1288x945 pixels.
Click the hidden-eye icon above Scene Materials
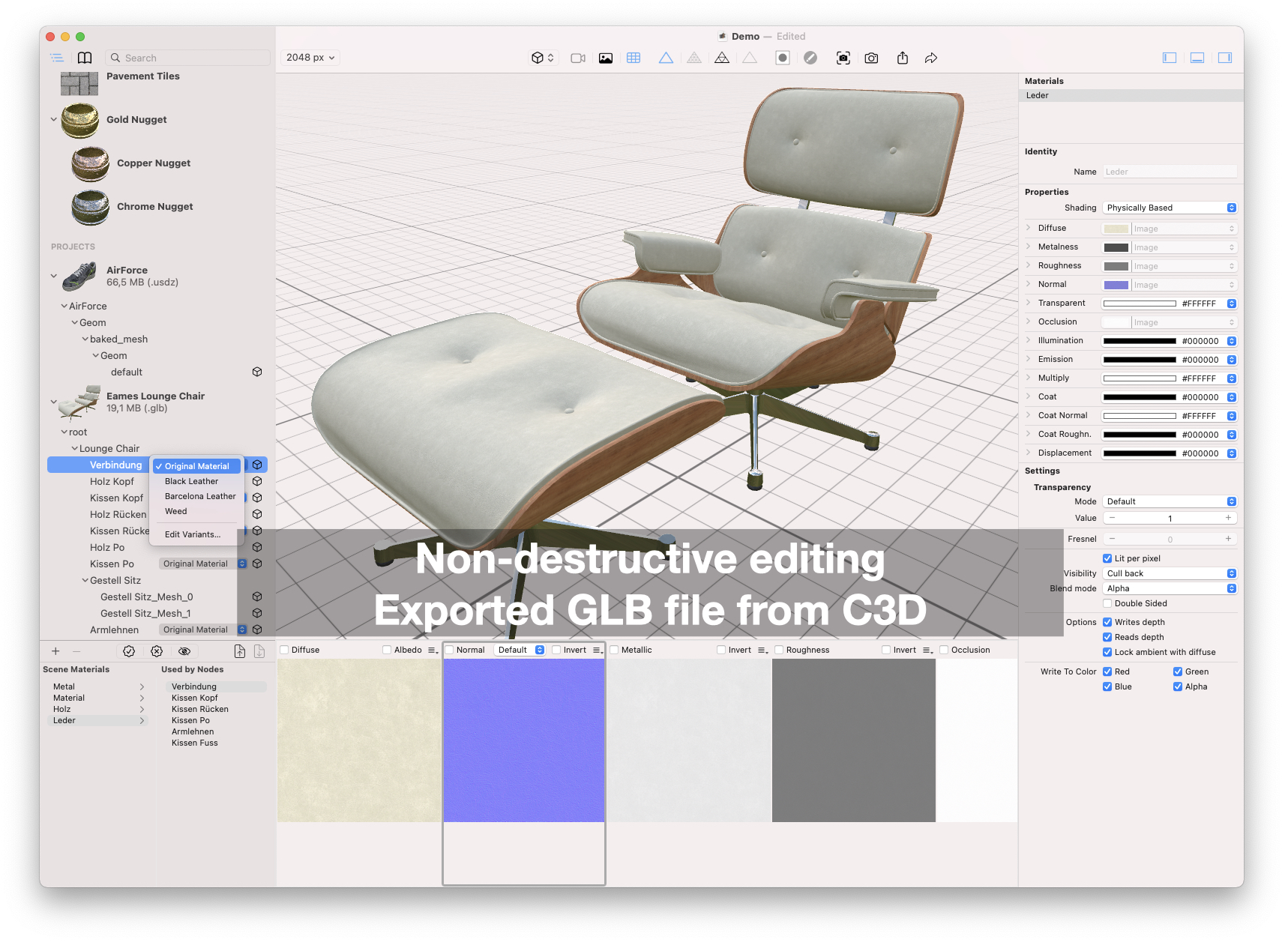tap(184, 651)
